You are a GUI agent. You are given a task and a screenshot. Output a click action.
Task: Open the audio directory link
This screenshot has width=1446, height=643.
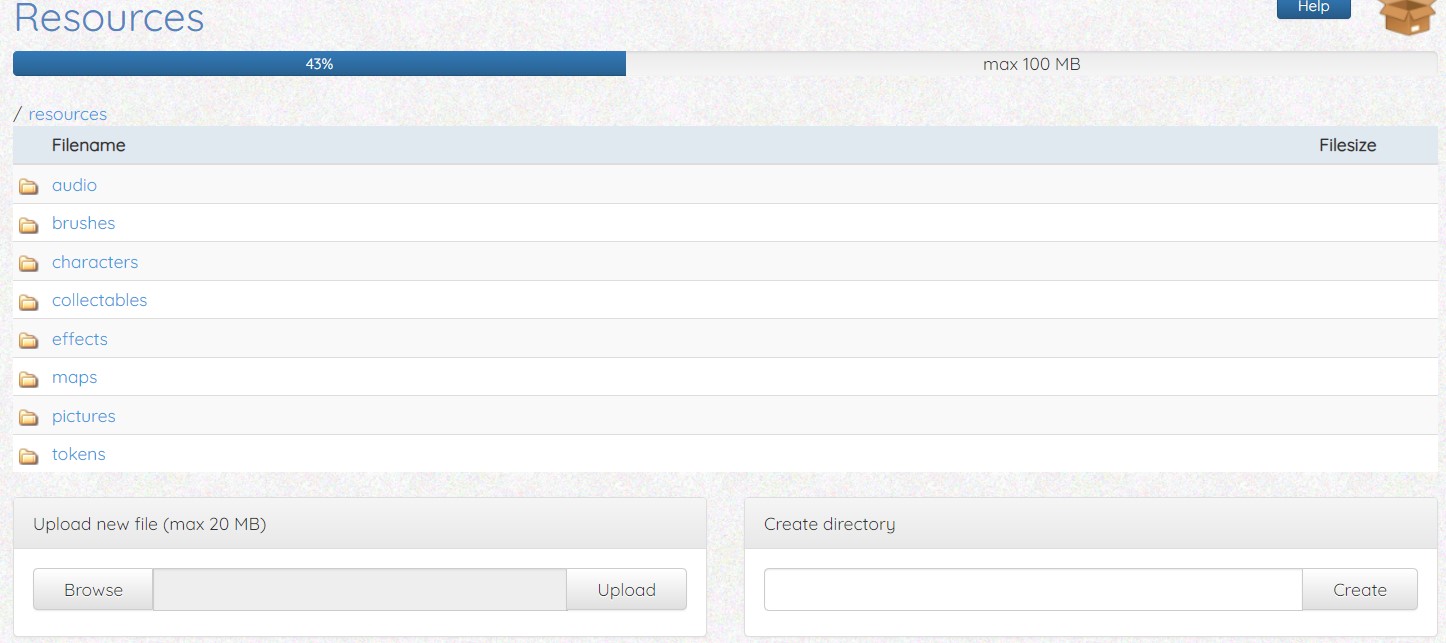[x=74, y=185]
